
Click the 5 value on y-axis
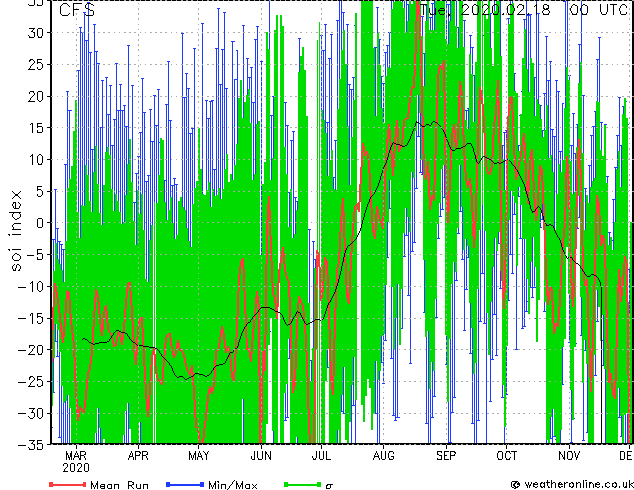pos(40,191)
